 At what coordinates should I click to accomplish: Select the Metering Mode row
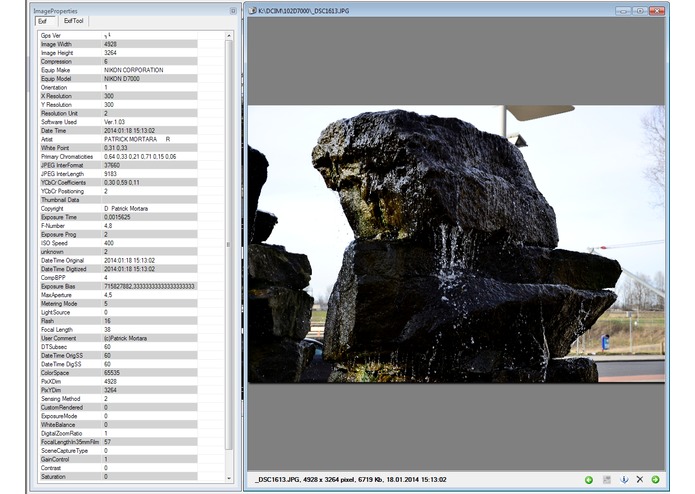[118, 303]
